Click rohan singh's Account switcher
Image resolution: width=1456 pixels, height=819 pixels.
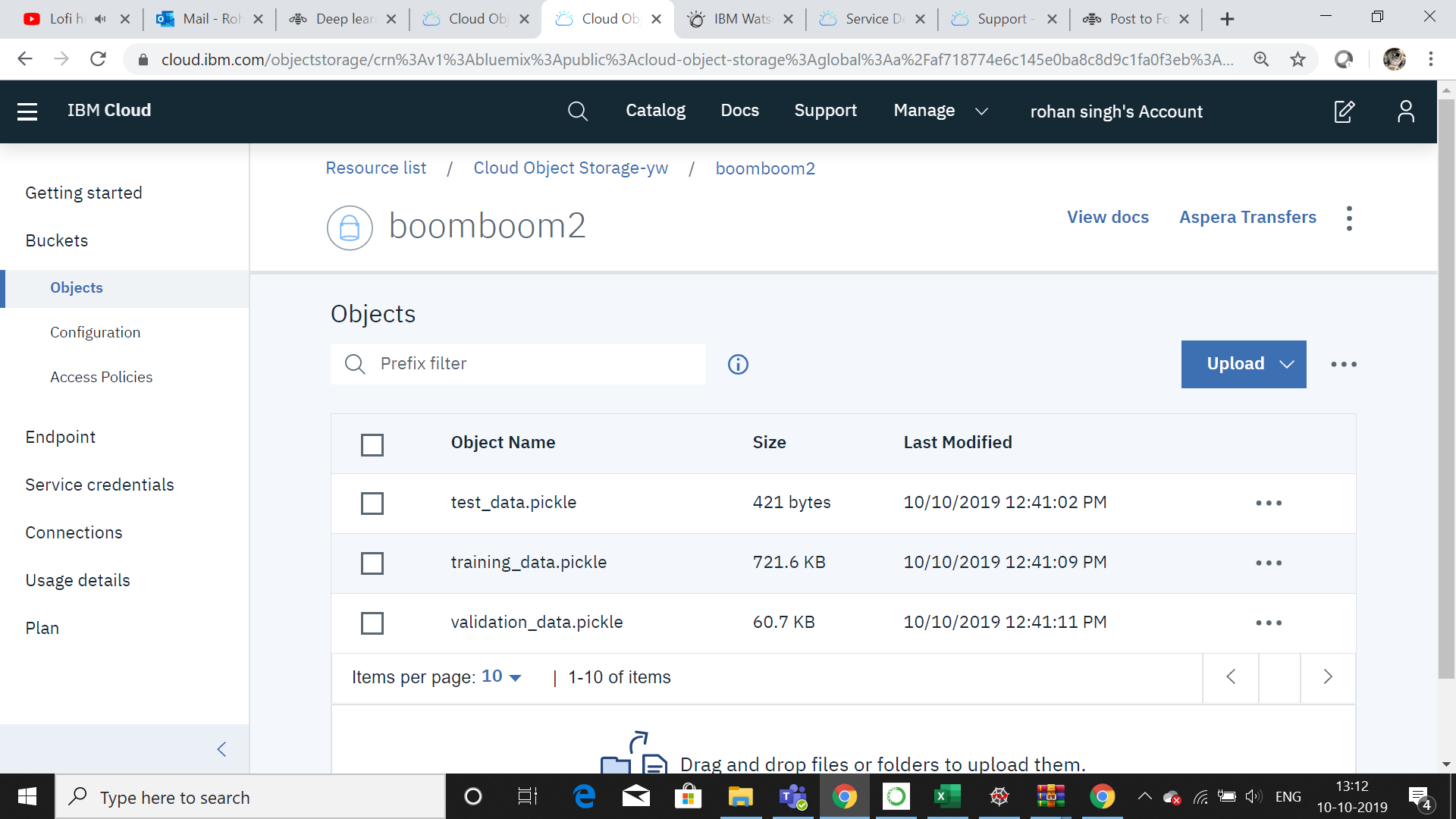pos(1116,111)
